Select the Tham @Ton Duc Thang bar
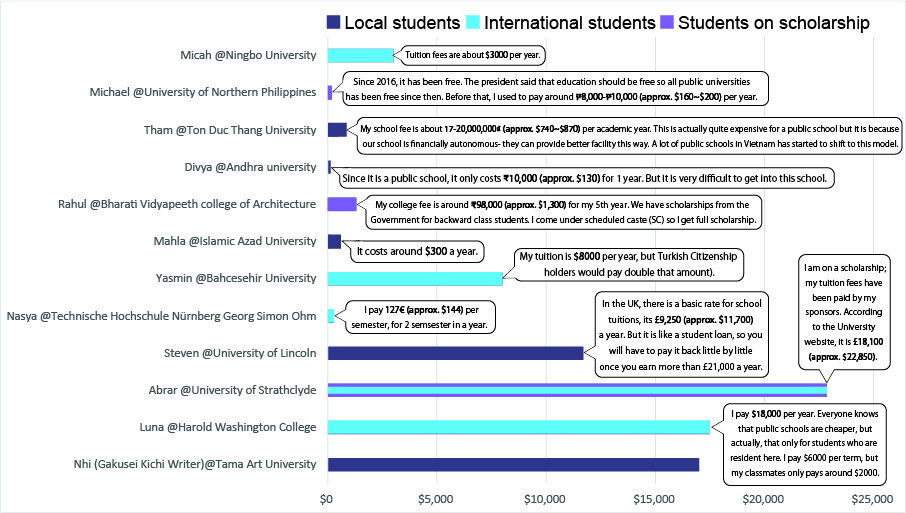The image size is (906, 513). pos(337,129)
